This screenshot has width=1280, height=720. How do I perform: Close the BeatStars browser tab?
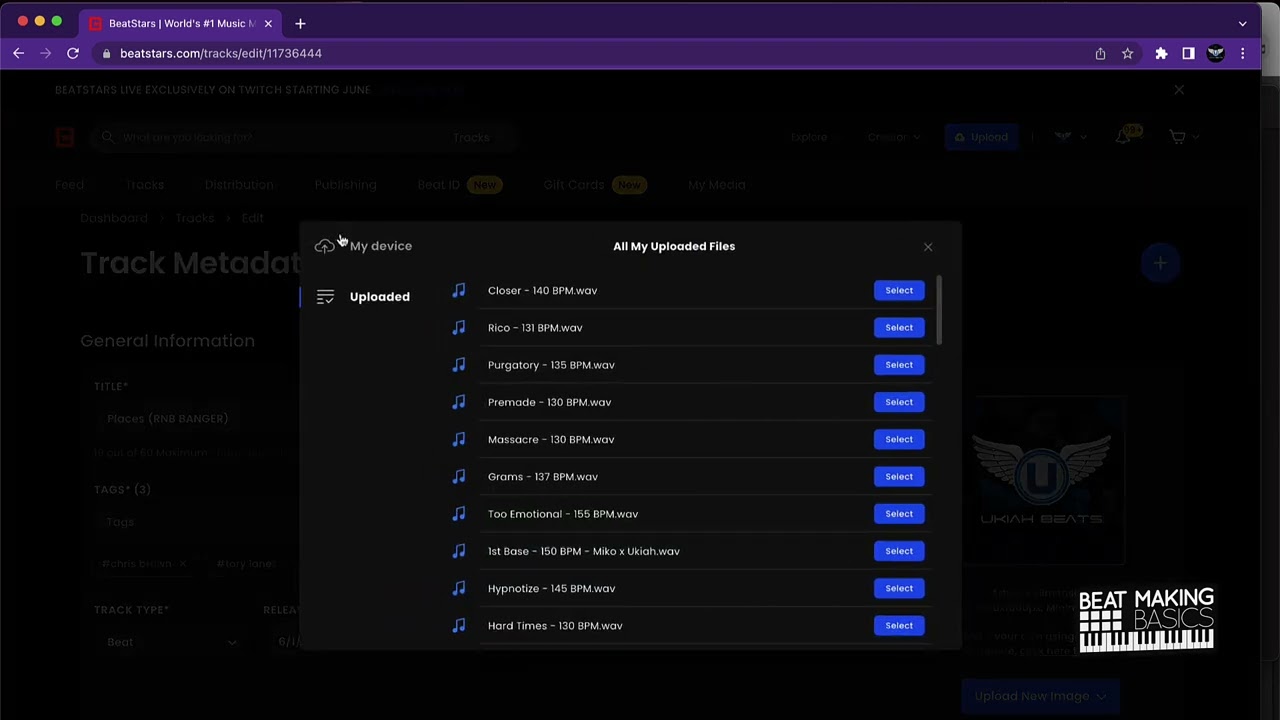pyautogui.click(x=268, y=23)
